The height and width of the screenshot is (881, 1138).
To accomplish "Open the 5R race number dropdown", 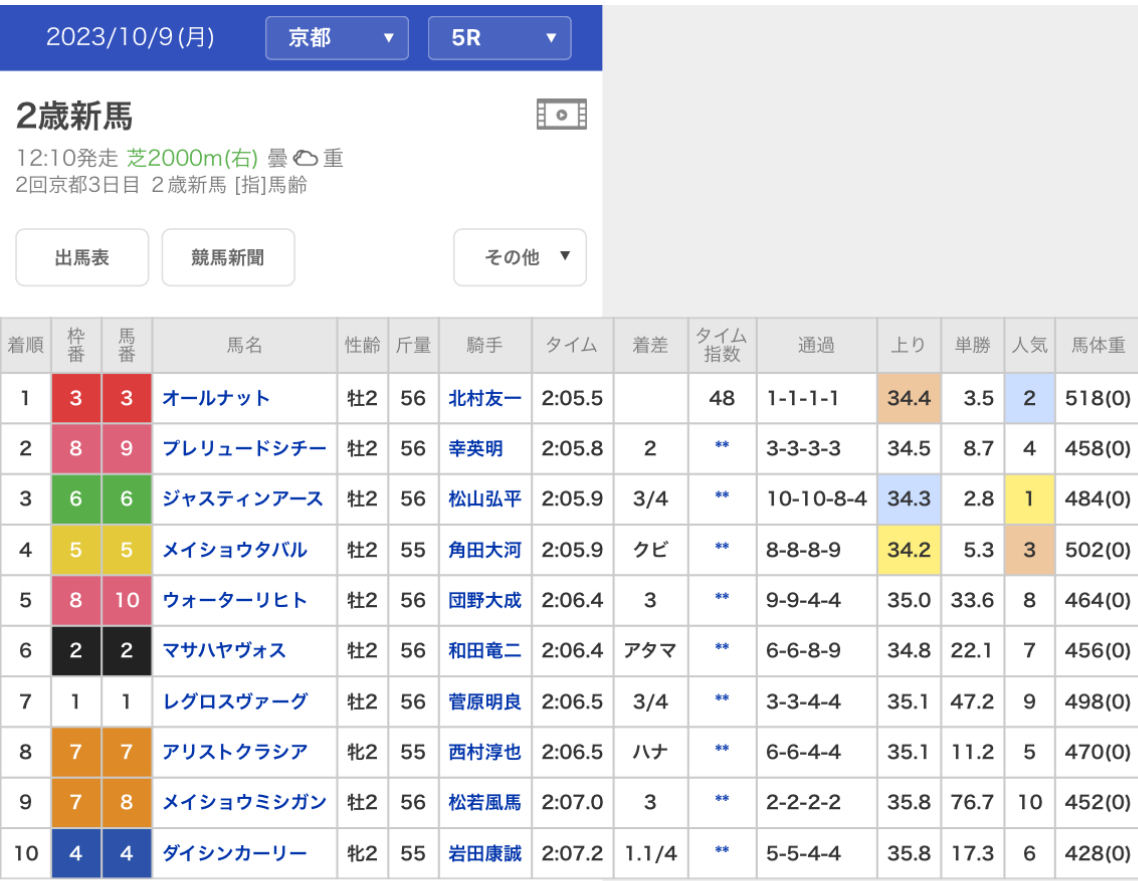I will tap(499, 38).
